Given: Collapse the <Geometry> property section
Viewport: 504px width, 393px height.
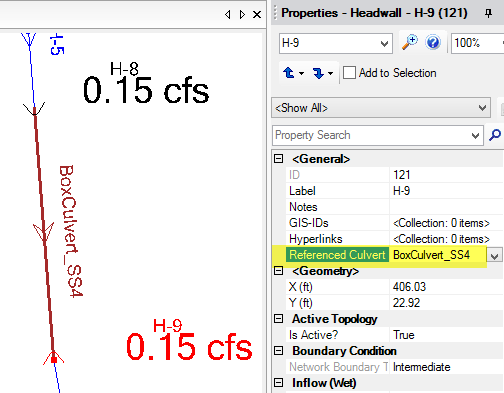Looking at the screenshot, I should coord(279,271).
